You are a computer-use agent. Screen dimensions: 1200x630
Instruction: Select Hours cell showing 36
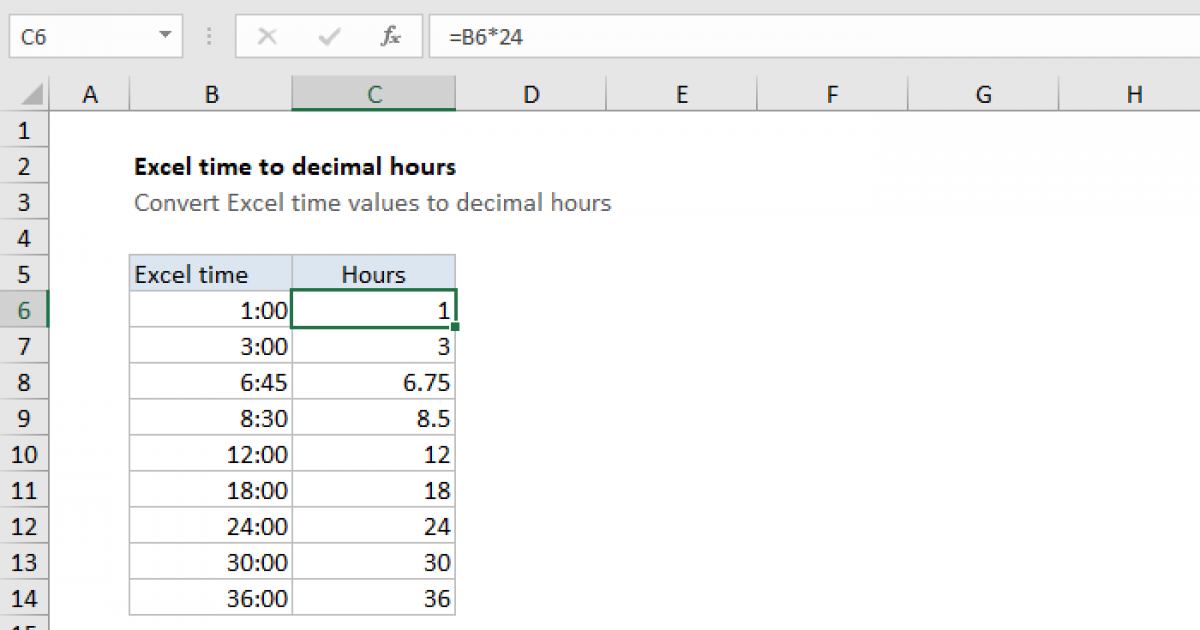[x=374, y=598]
